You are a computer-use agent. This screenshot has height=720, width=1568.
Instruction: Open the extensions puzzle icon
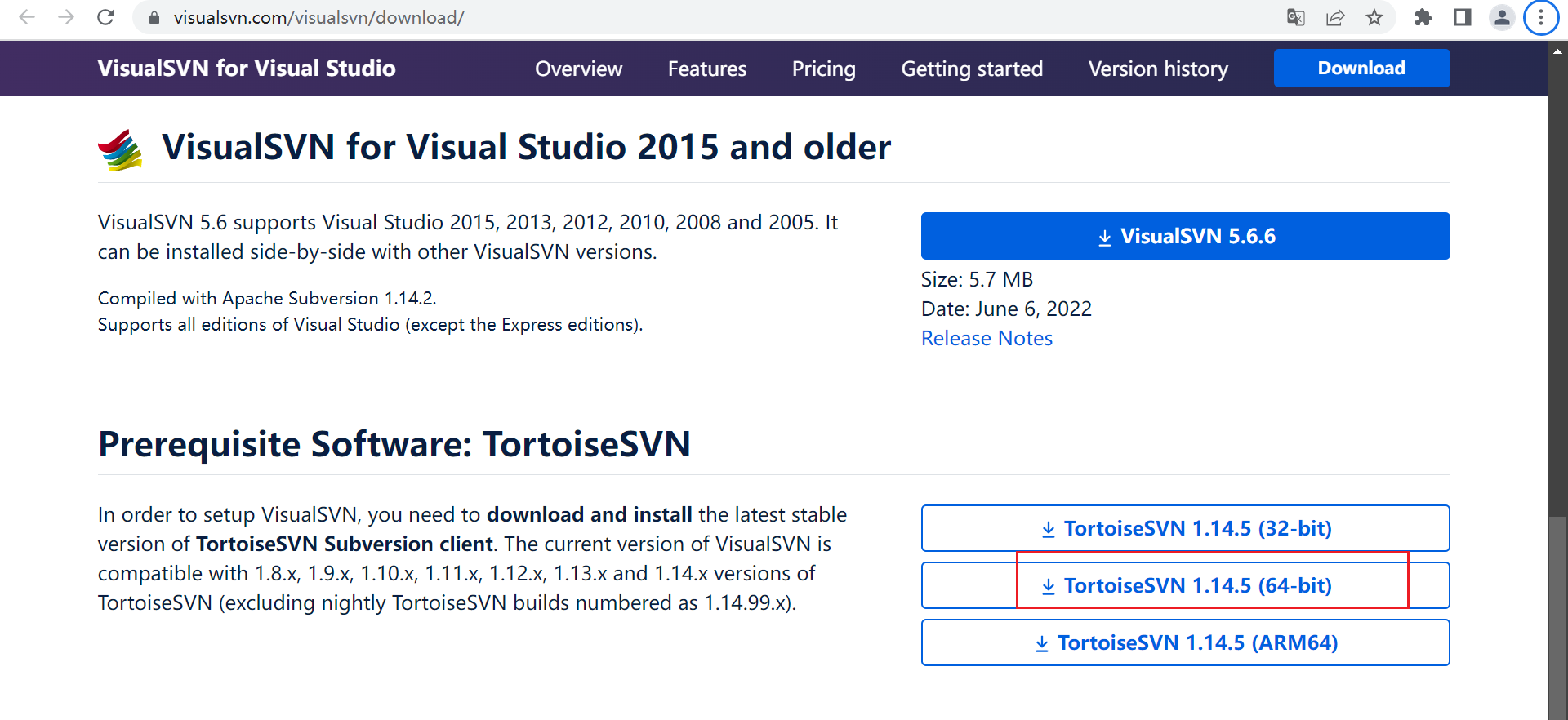pos(1423,17)
